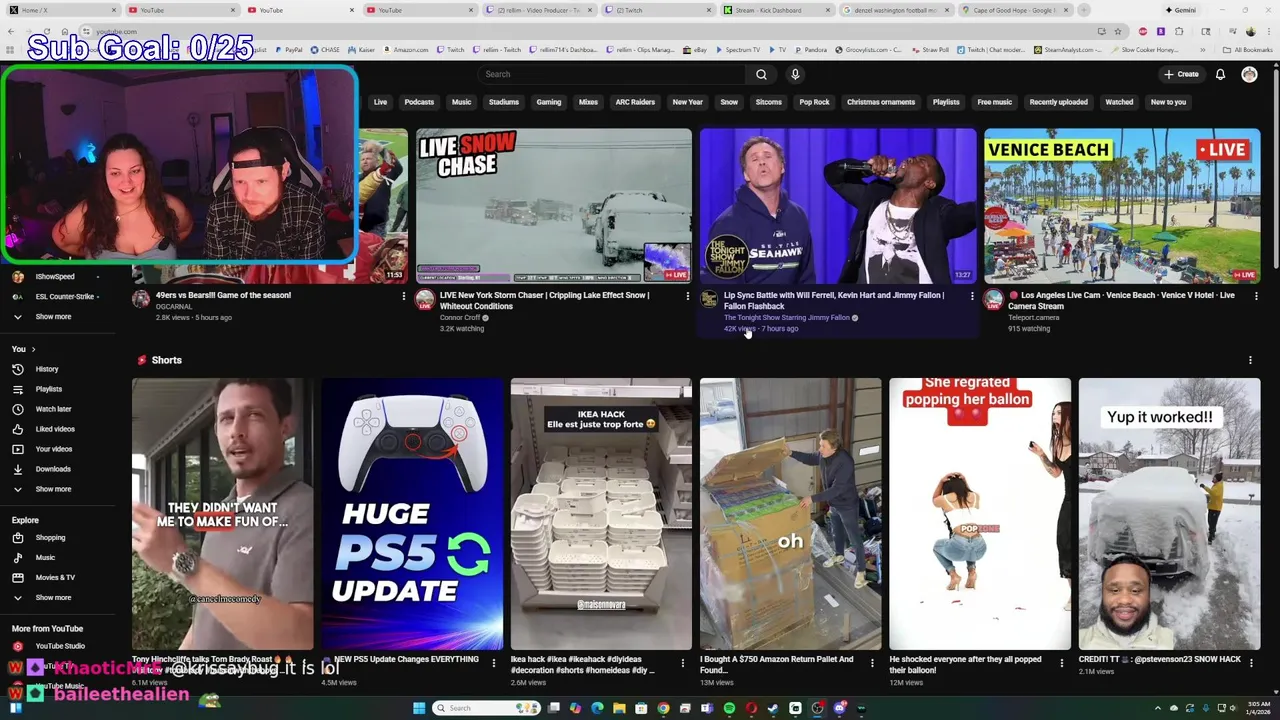Open options for the Amazon Return Pallet short

click(872, 663)
